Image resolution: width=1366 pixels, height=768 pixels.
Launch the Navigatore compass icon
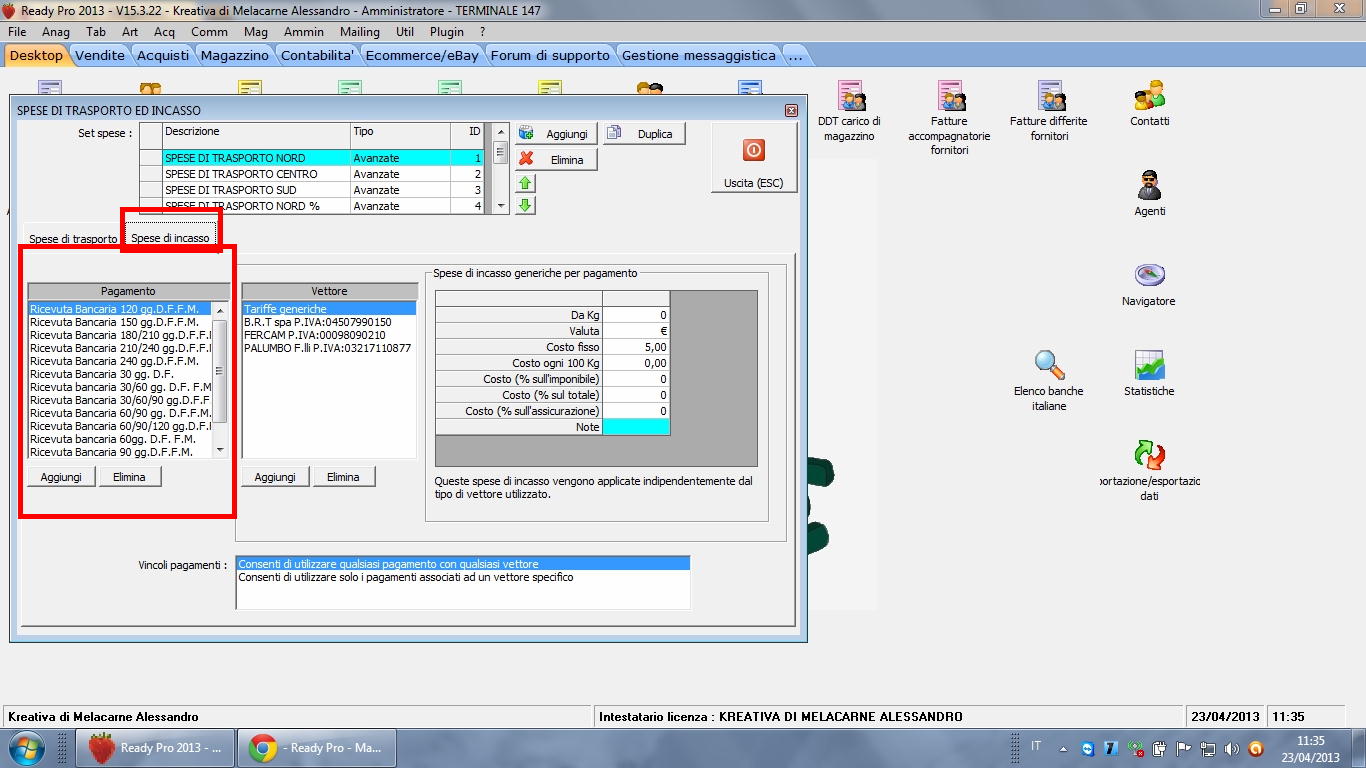[x=1149, y=284]
